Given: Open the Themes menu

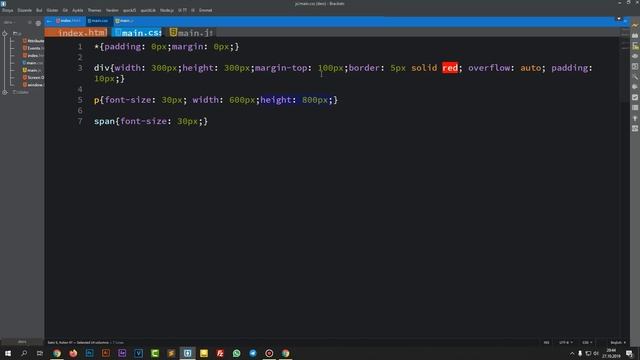Looking at the screenshot, I should [94, 10].
